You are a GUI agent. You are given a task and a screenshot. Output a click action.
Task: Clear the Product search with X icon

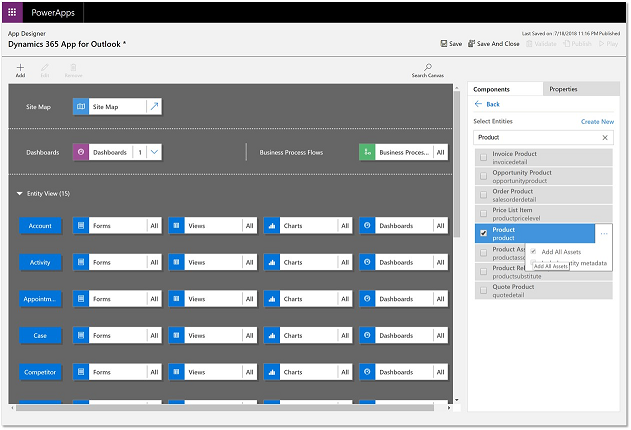click(x=605, y=138)
